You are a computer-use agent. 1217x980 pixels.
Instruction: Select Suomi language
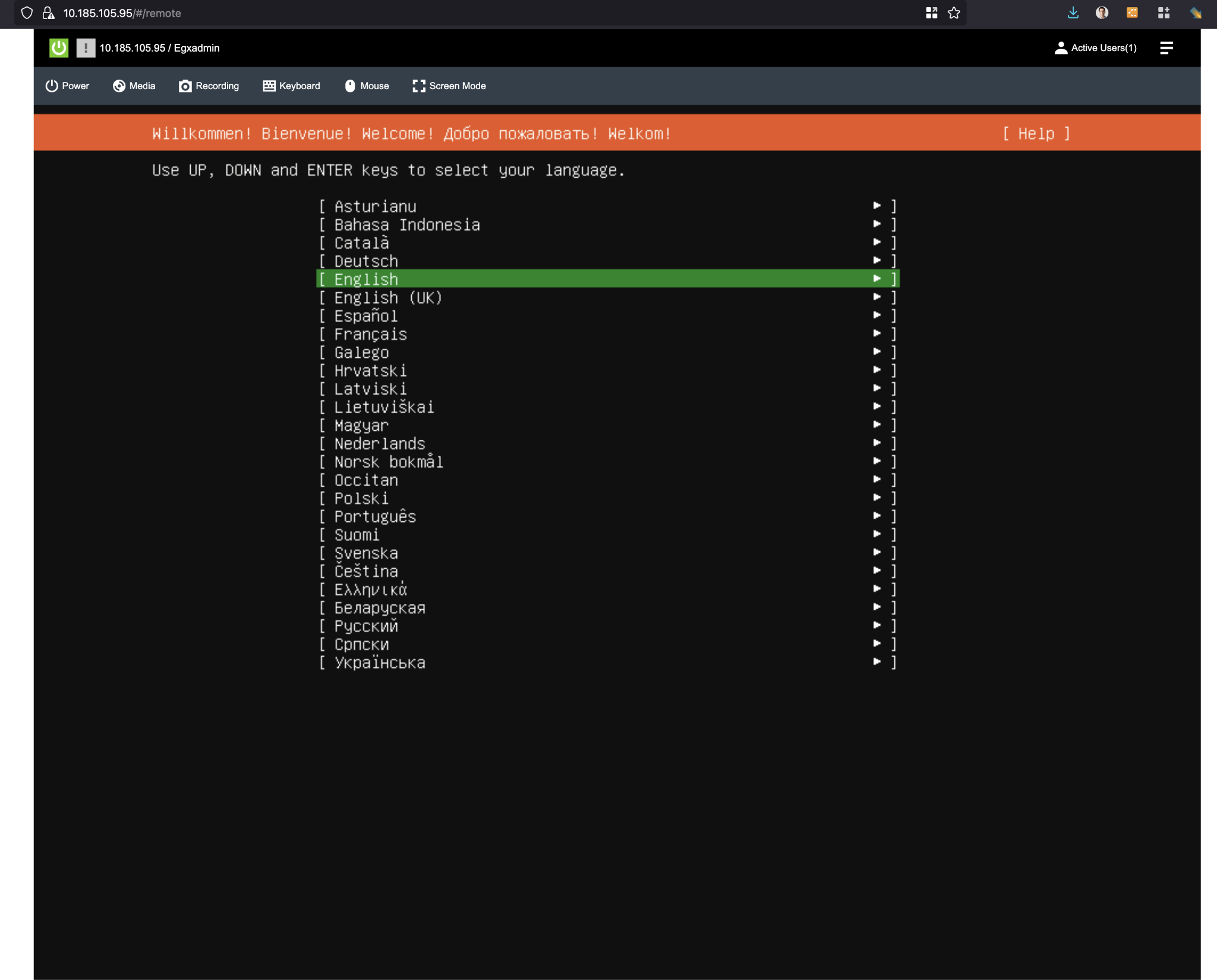point(607,535)
